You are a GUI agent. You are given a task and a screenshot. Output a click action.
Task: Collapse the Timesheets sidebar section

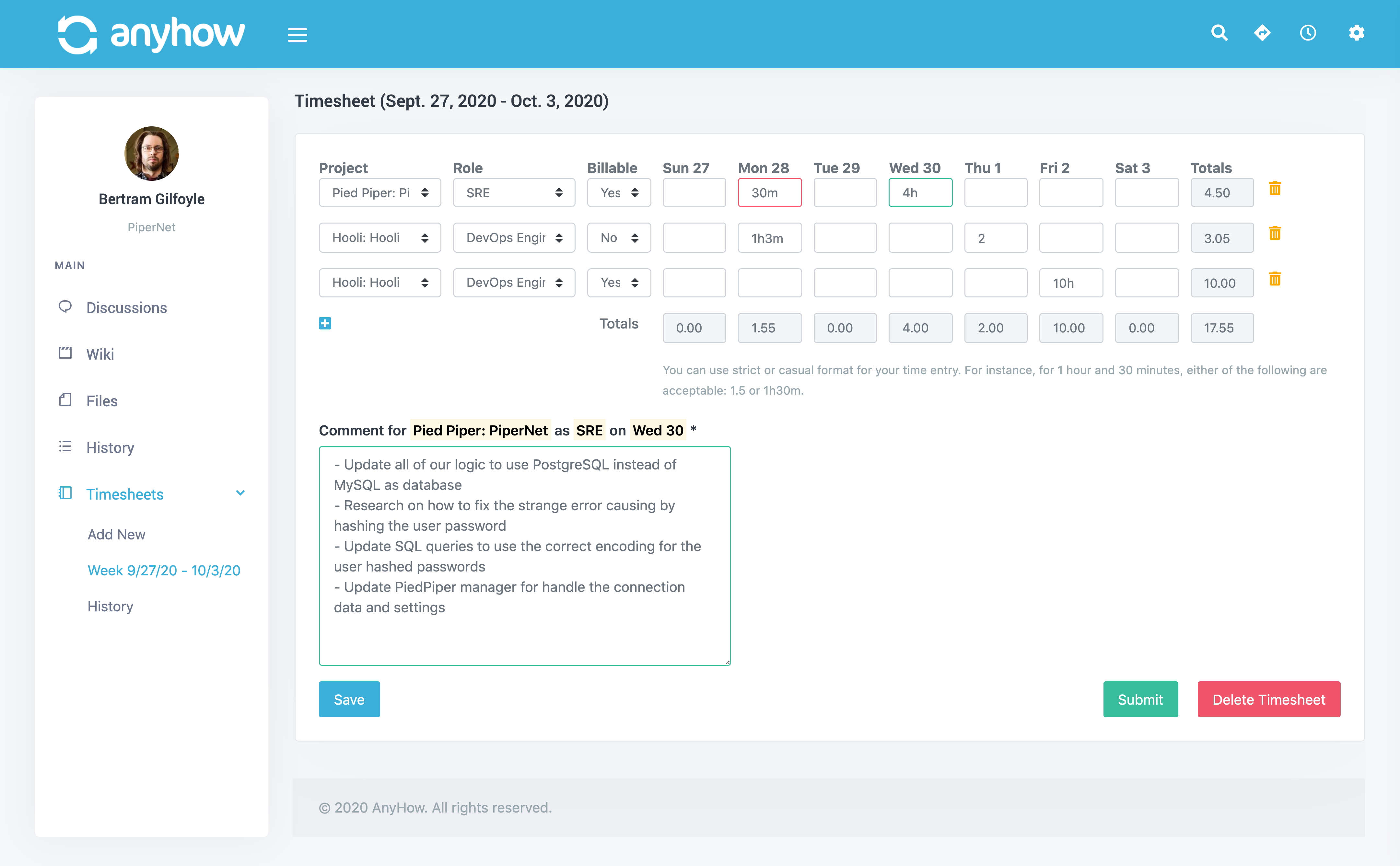pos(240,493)
